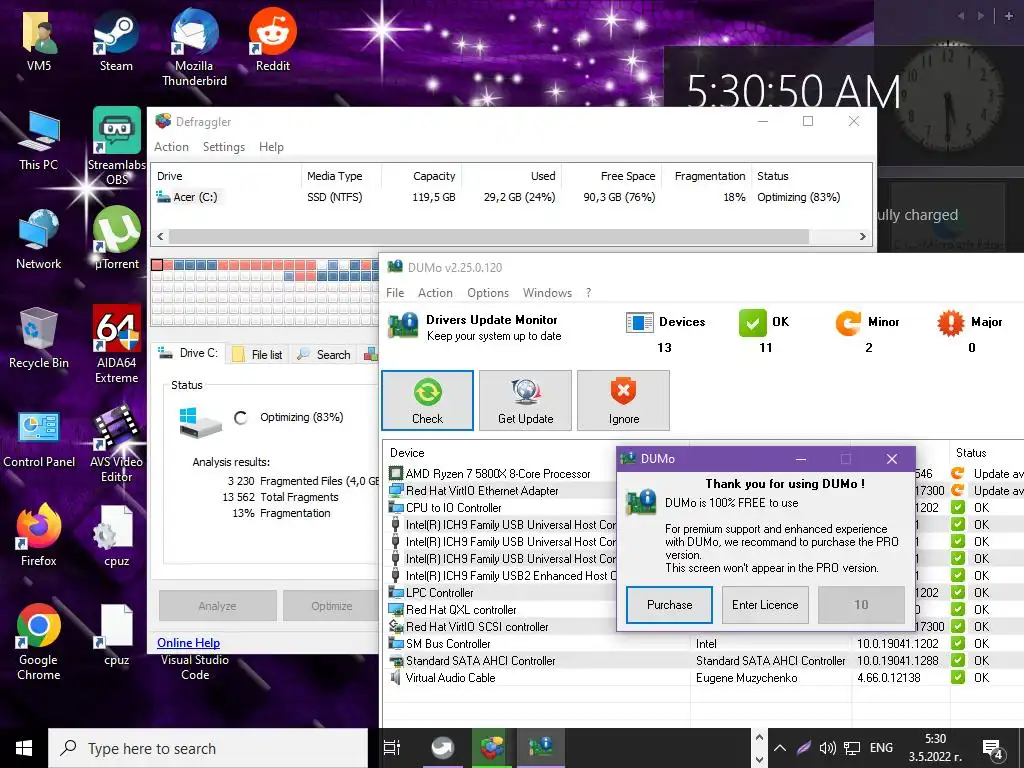Select the cpuz blank file shortcut icon
The image size is (1024, 768).
pyautogui.click(x=116, y=635)
